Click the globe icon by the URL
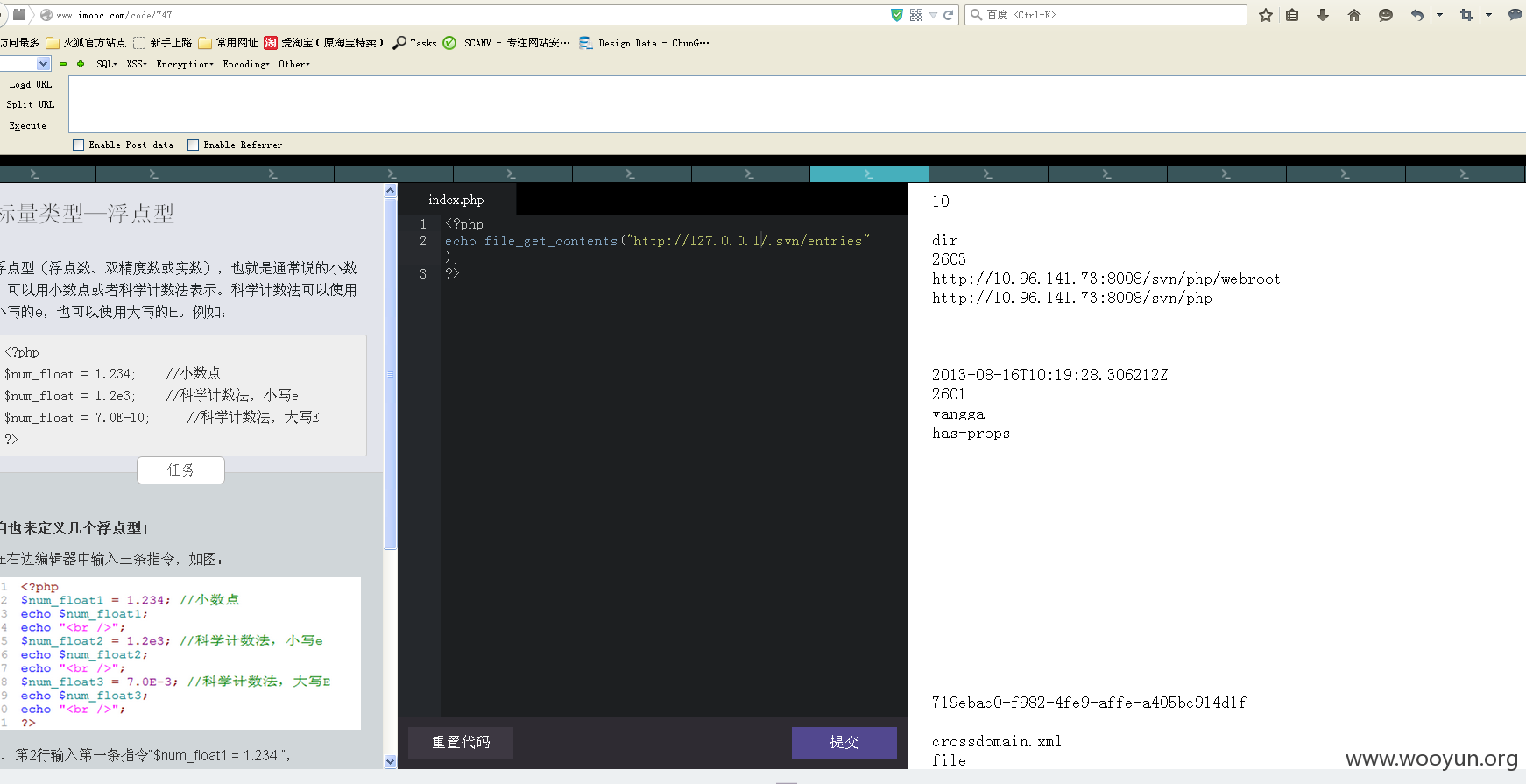Viewport: 1526px width, 784px height. coord(46,15)
